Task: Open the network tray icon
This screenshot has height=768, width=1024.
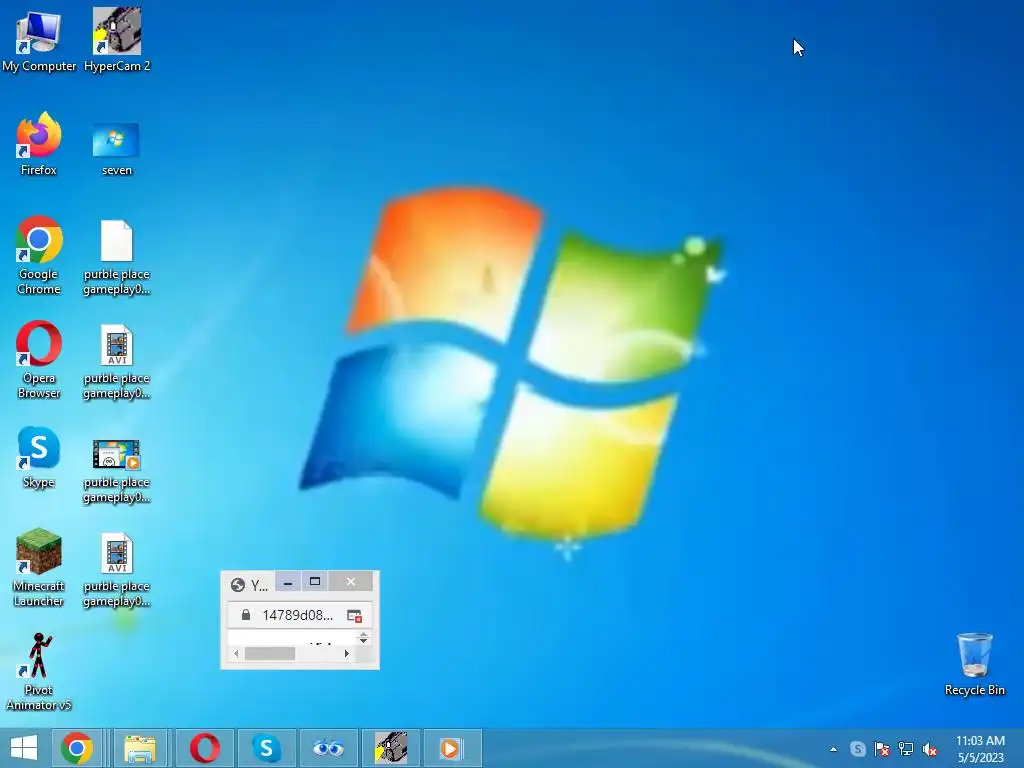Action: pos(906,749)
